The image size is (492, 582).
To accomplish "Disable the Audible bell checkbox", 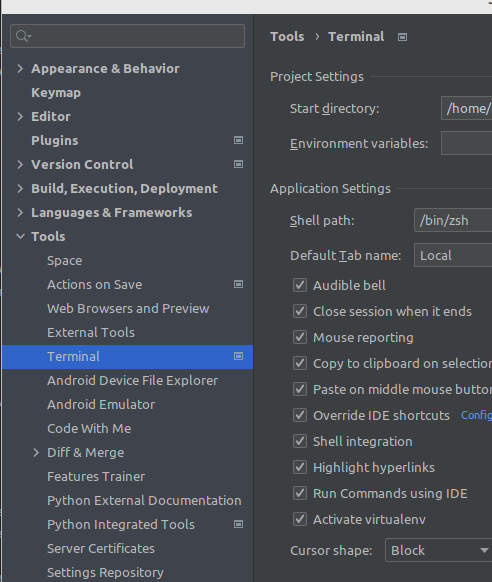I will 300,285.
